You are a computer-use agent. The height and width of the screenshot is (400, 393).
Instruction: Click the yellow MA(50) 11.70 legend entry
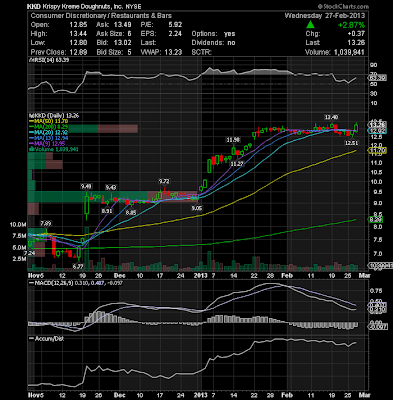tap(49, 122)
